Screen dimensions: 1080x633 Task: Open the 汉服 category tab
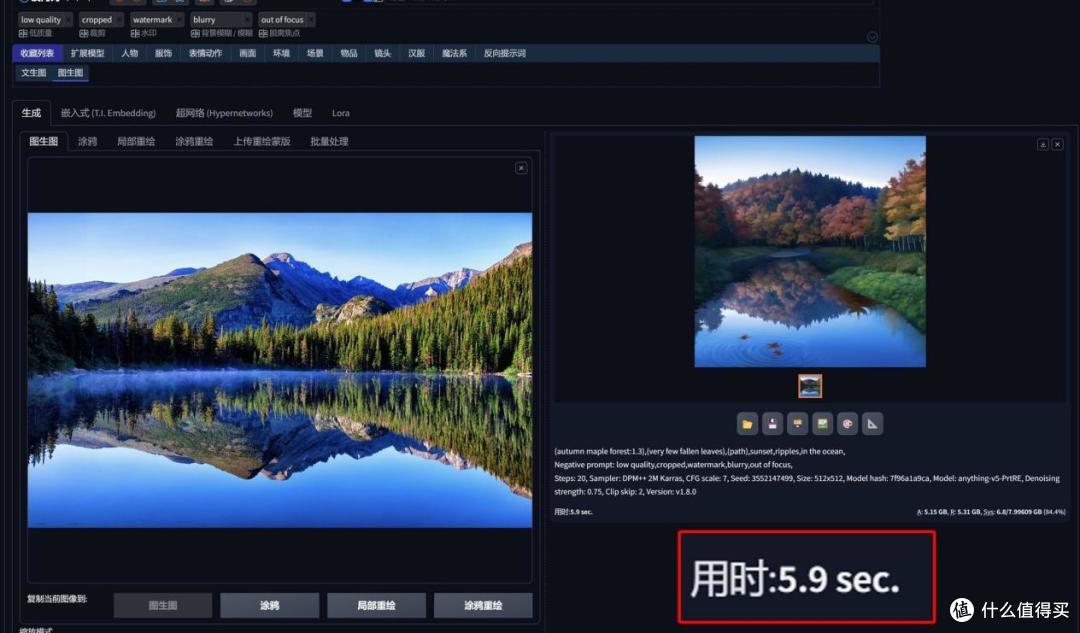click(x=416, y=53)
